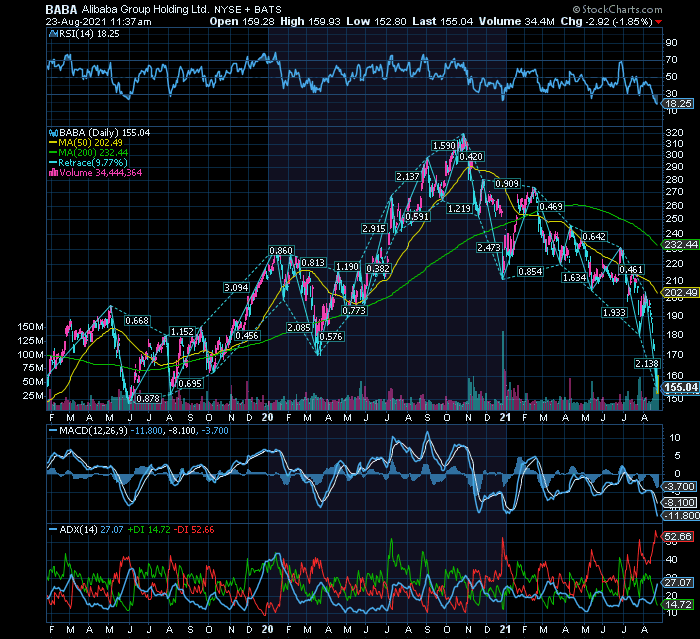Click the 1.190 retracement label
The height and width of the screenshot is (639, 700).
coord(347,267)
